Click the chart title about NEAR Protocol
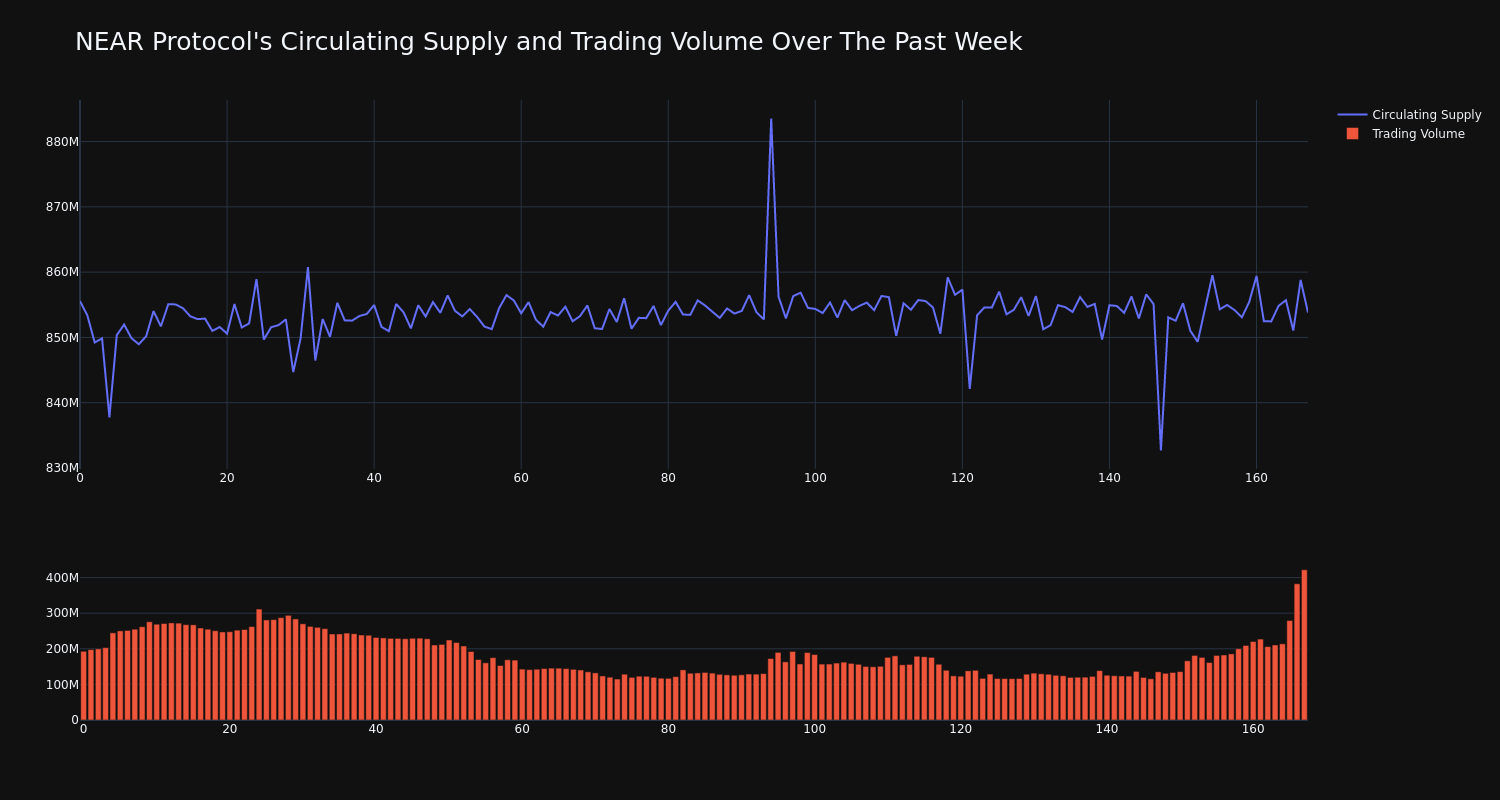Screen dimensions: 1500x800 point(548,42)
